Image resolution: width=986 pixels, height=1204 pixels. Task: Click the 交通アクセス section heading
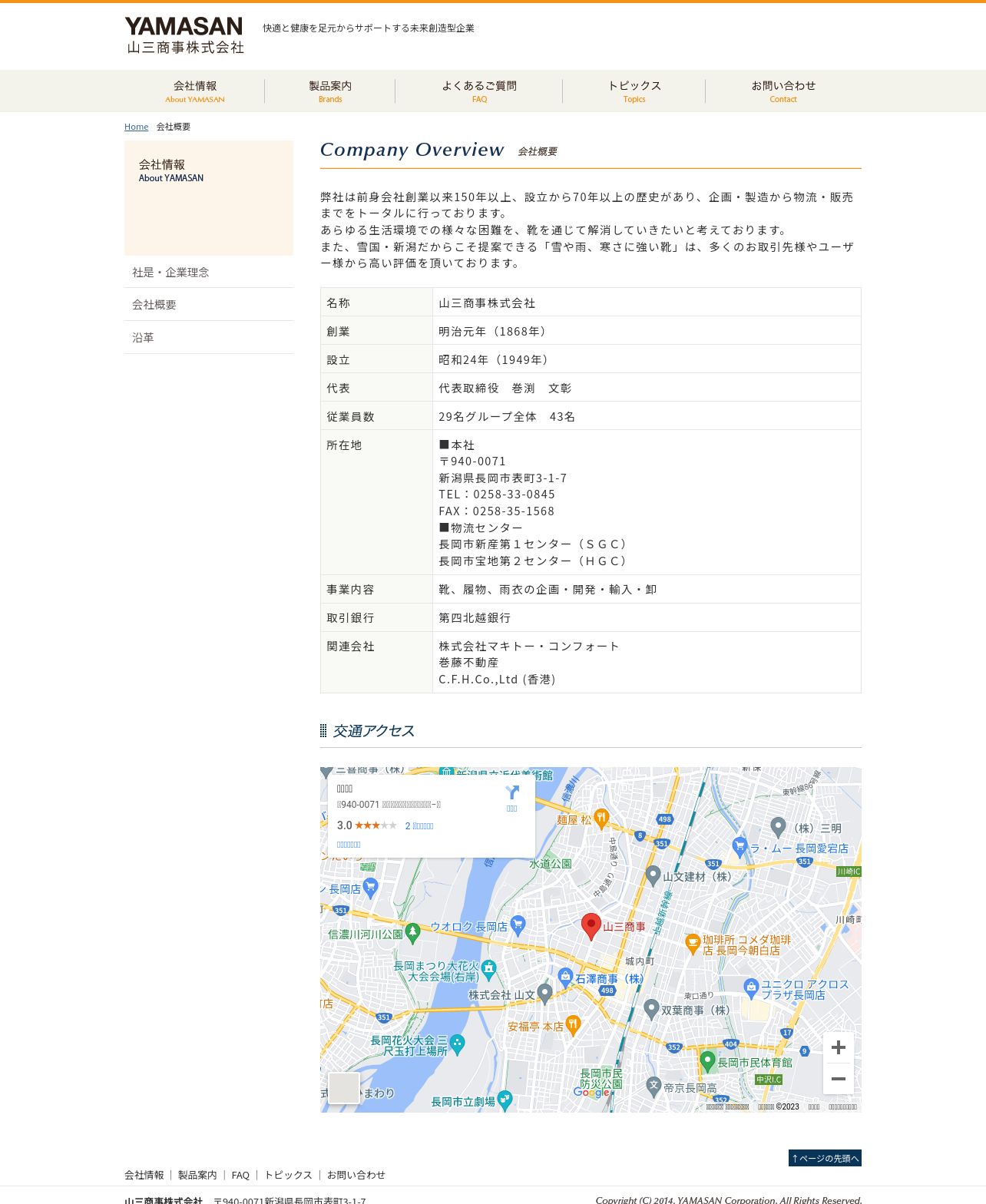point(373,731)
